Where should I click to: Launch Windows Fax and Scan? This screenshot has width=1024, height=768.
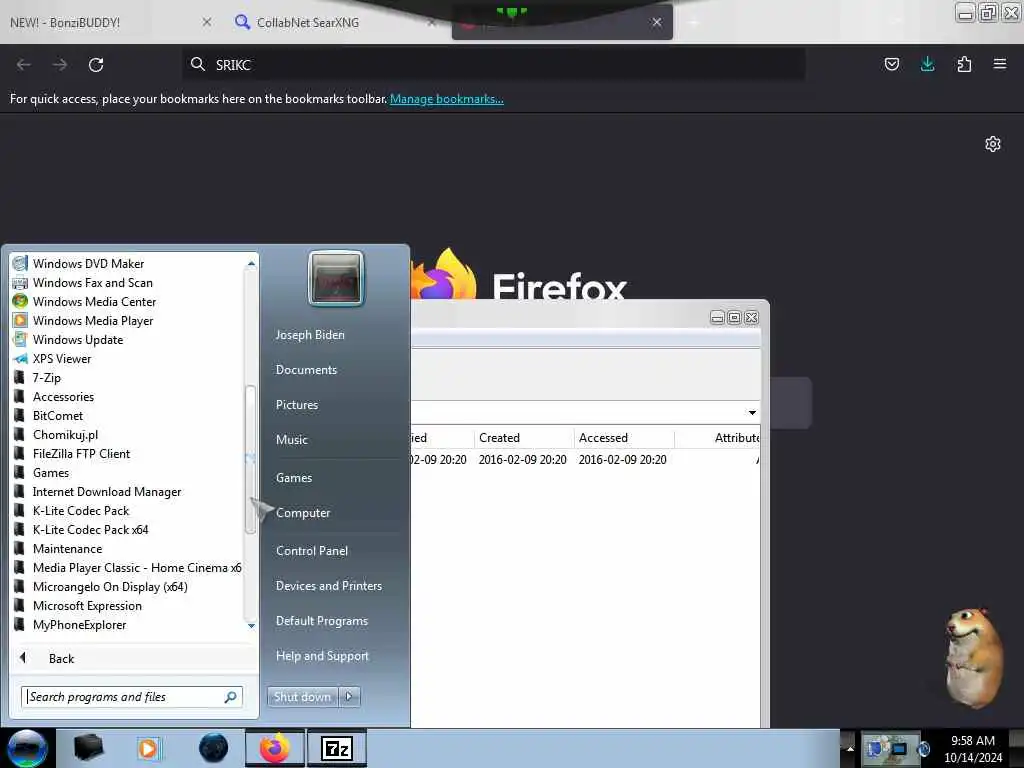pos(92,283)
